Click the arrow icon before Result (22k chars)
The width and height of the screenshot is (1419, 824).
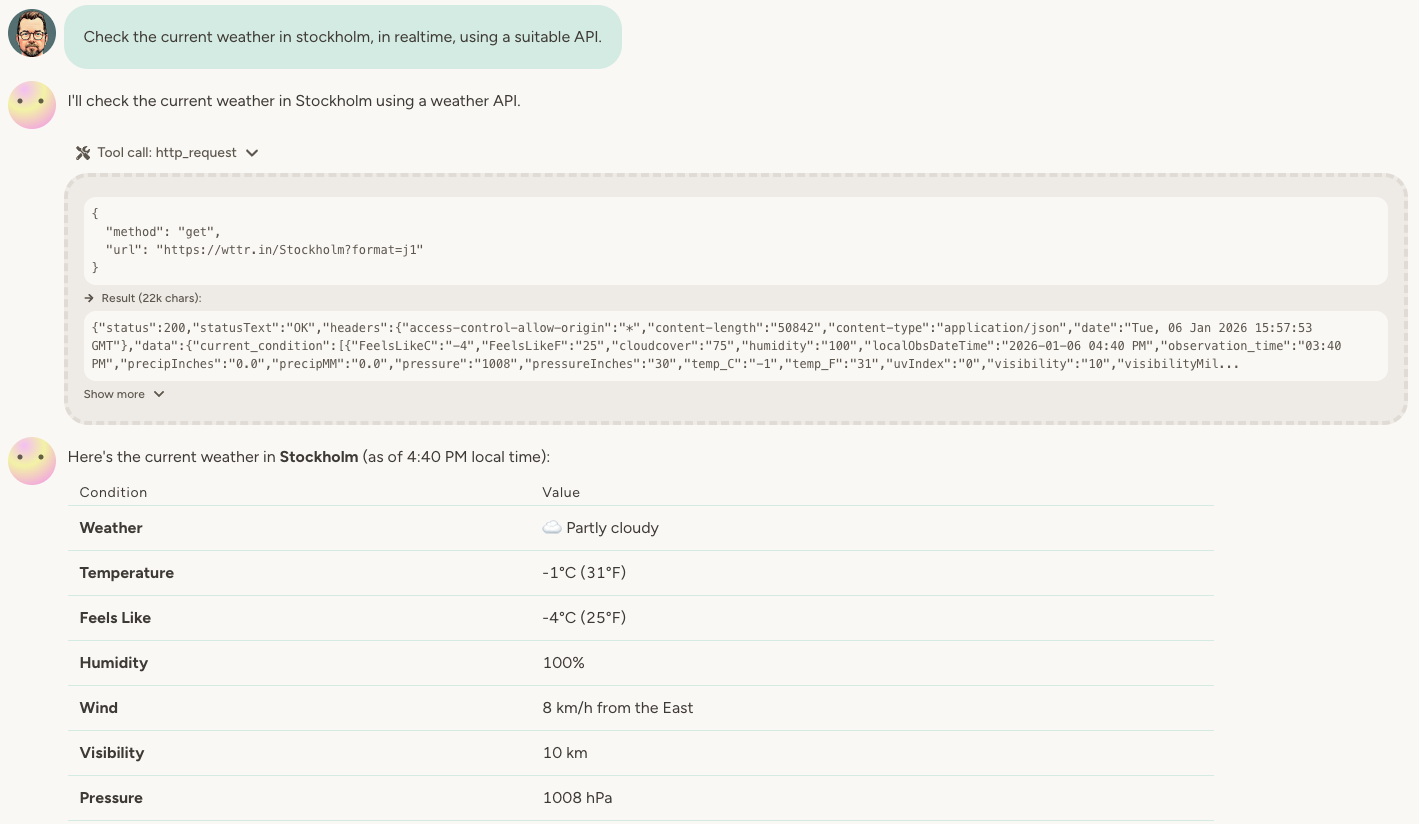(x=88, y=297)
